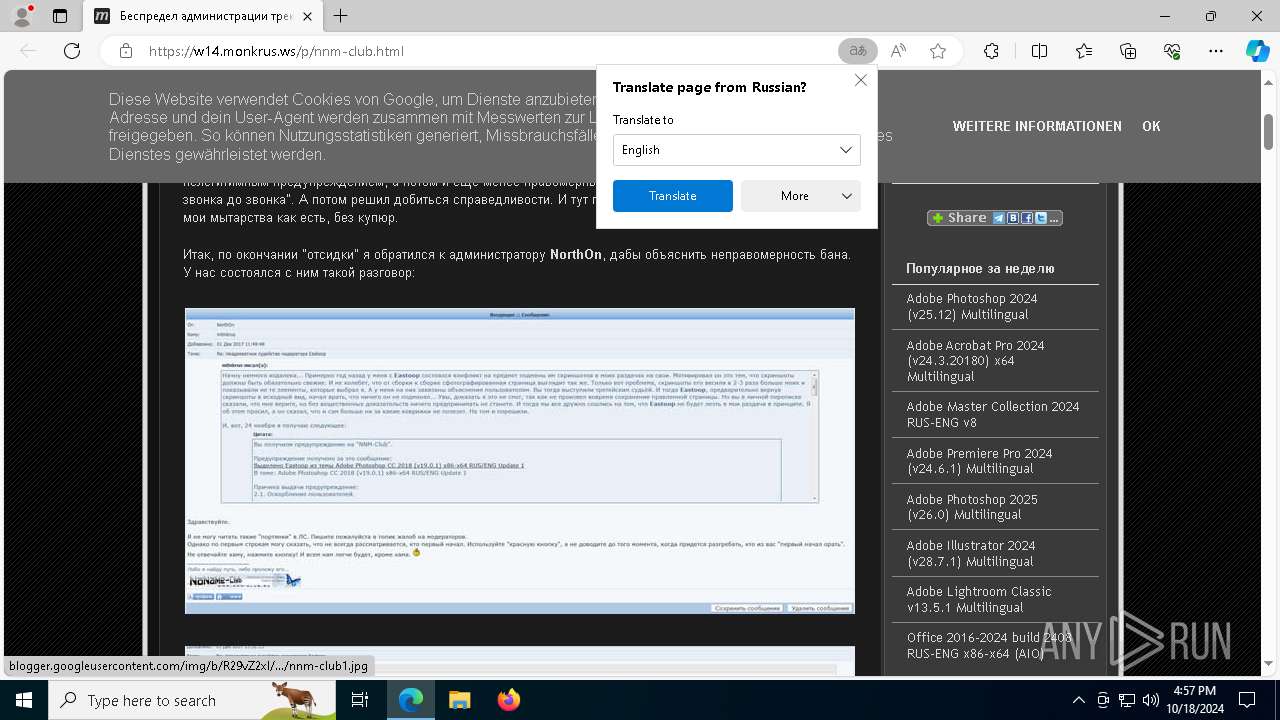Open the Translate to language dropdown
The width and height of the screenshot is (1280, 720).
[x=737, y=150]
